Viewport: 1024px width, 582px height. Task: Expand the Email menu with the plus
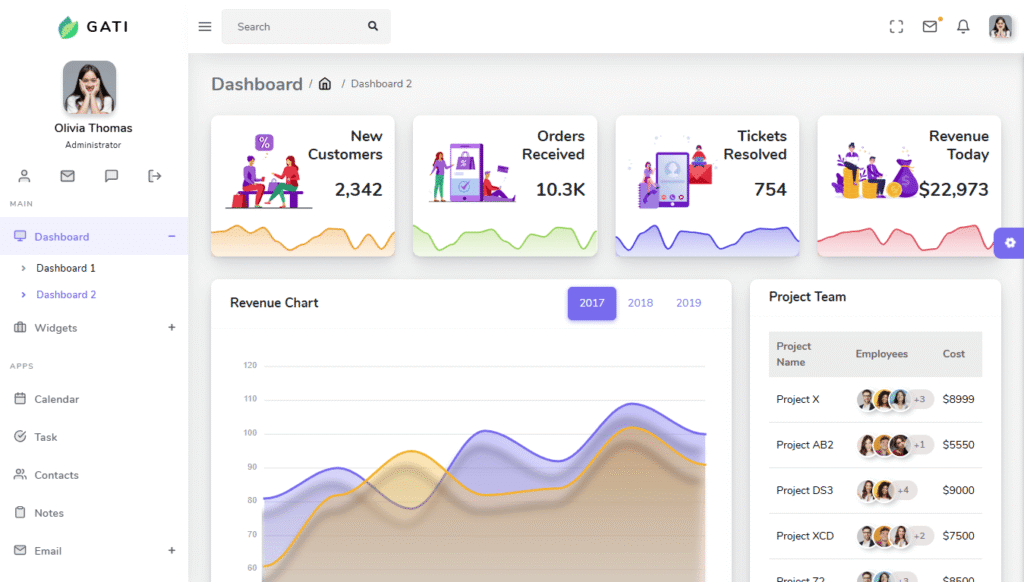pos(172,551)
